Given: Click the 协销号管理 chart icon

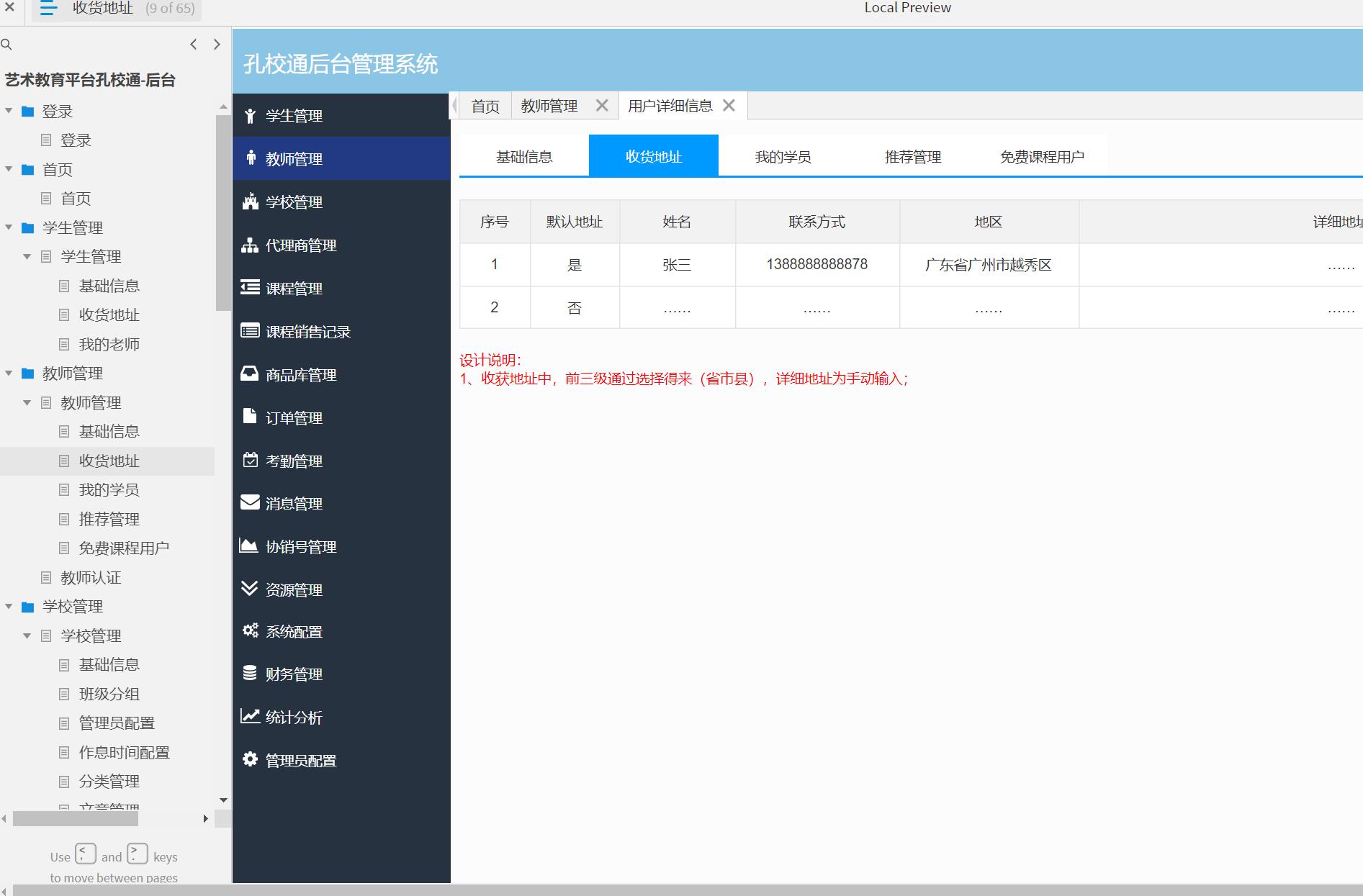Looking at the screenshot, I should [x=248, y=546].
